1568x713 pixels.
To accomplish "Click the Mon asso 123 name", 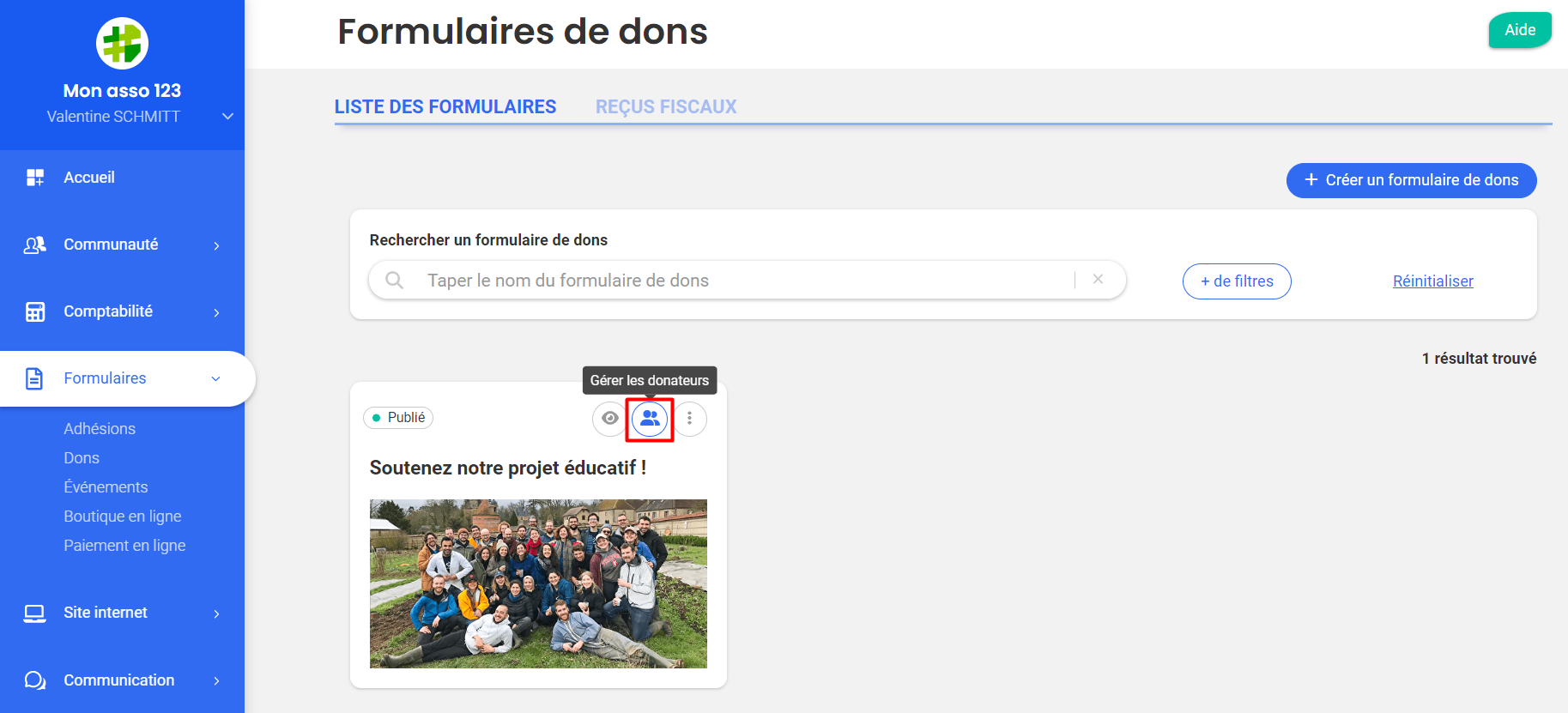I will 122,90.
